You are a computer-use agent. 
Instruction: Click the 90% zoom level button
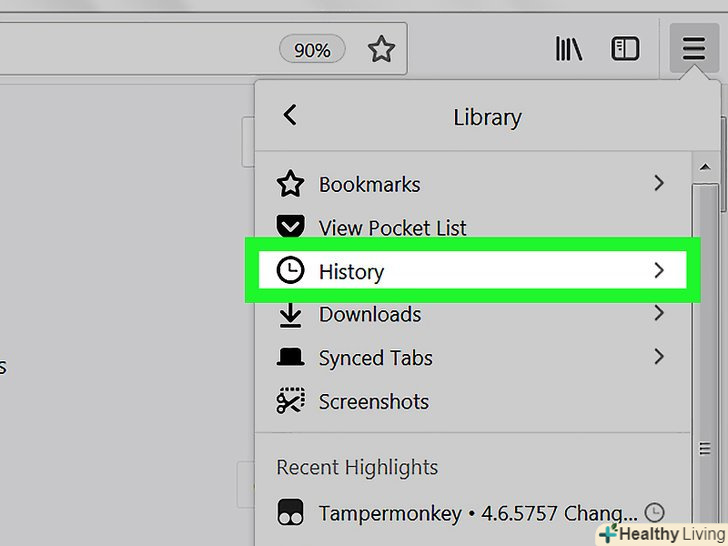[312, 49]
